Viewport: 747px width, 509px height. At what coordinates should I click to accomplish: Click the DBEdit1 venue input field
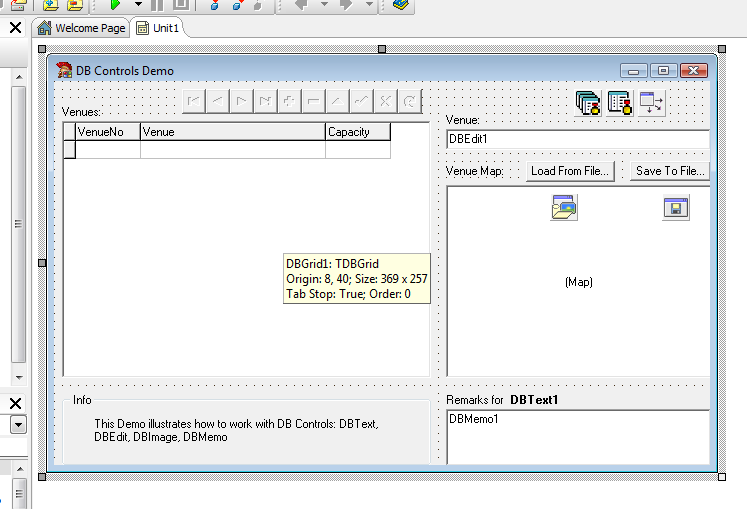(577, 140)
